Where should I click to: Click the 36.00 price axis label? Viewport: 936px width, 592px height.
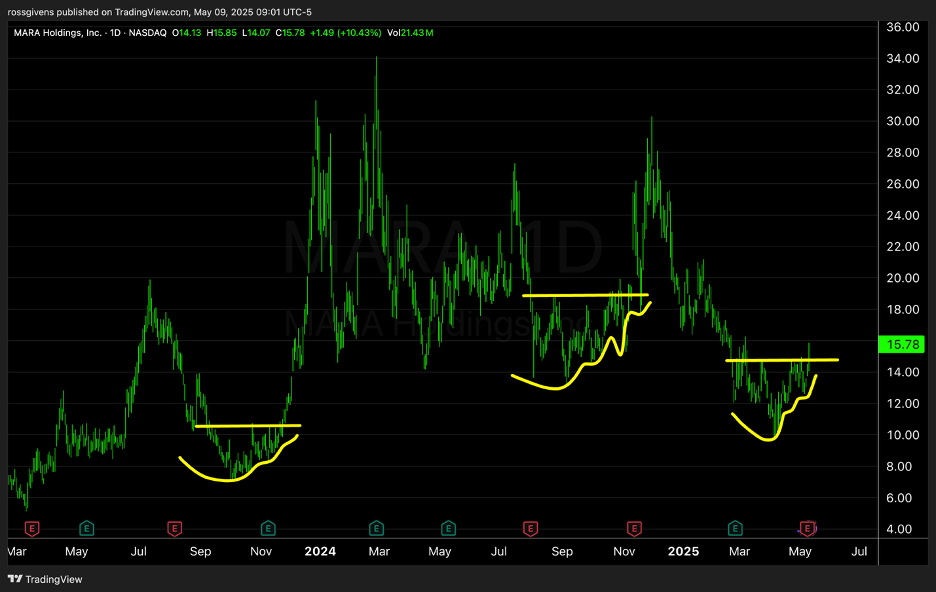click(903, 27)
